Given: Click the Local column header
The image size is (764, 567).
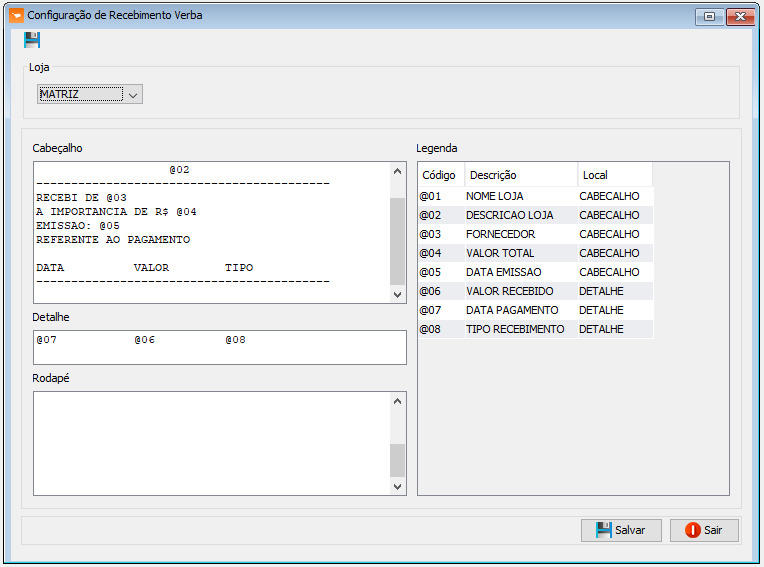Looking at the screenshot, I should pyautogui.click(x=614, y=175).
